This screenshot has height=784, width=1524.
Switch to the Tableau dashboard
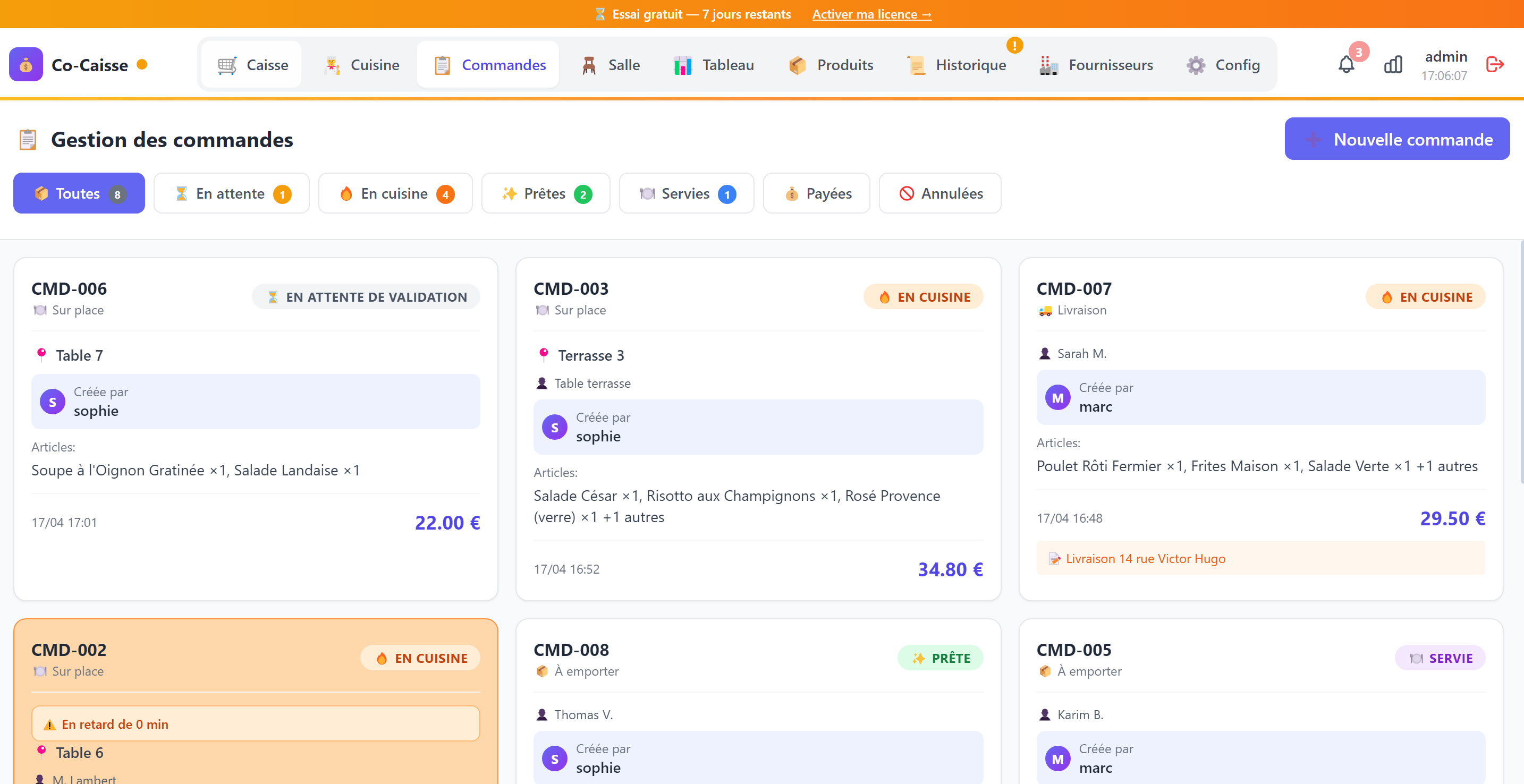point(714,64)
